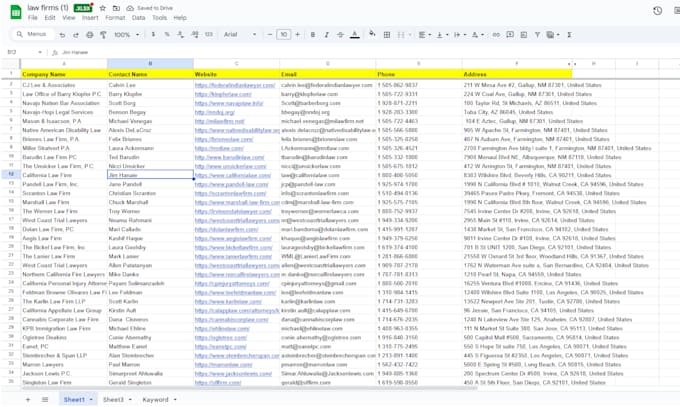Image resolution: width=680 pixels, height=407 pixels.
Task: Open the cell borders tool
Action: point(387,35)
